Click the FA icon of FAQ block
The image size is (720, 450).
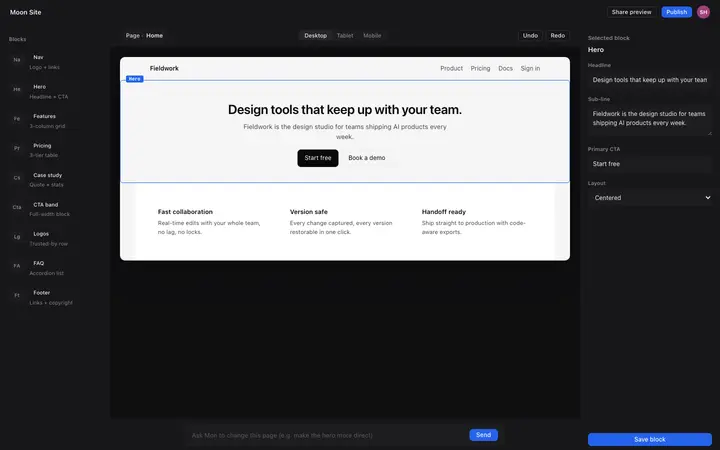17,266
